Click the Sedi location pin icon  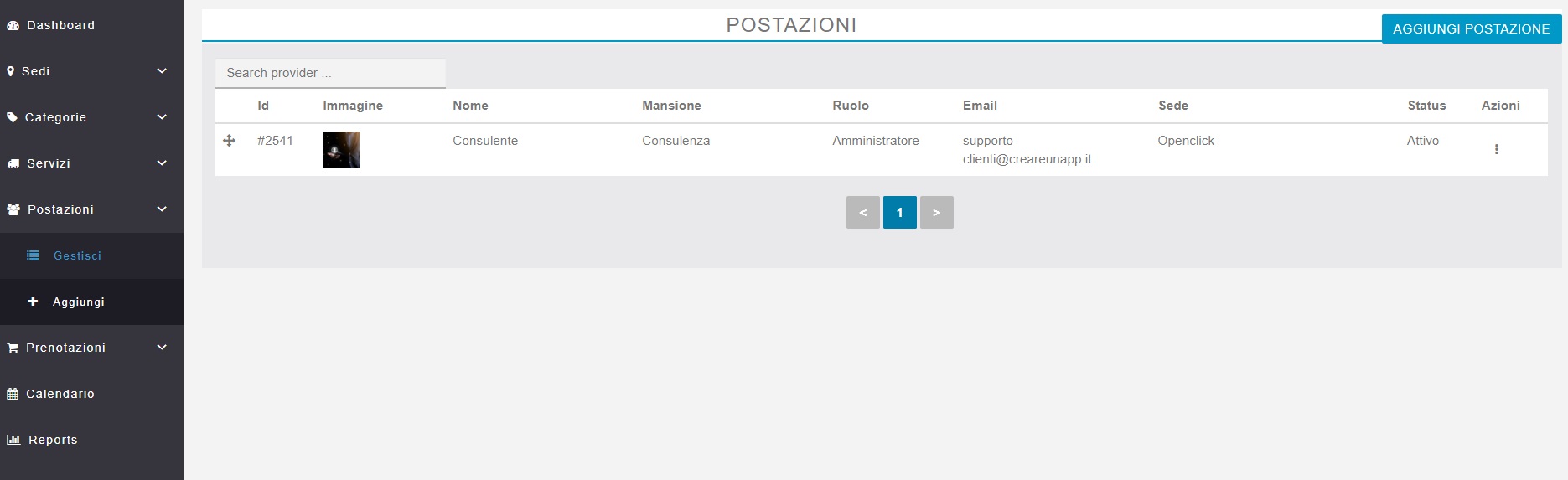11,72
